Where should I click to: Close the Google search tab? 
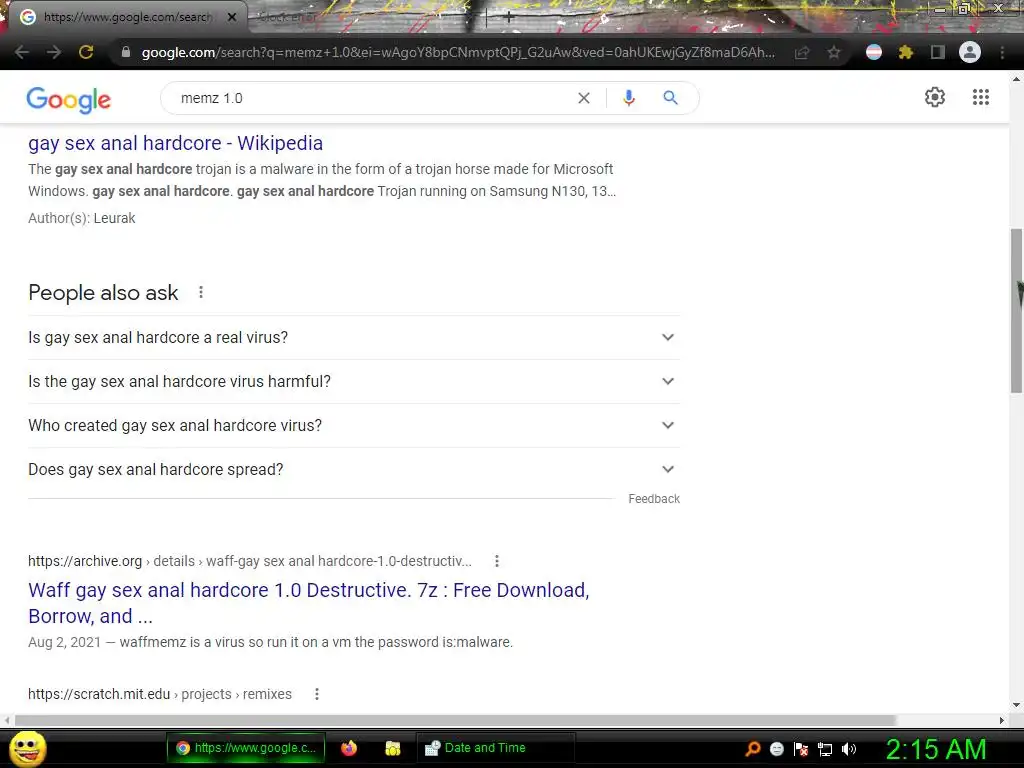tap(232, 17)
